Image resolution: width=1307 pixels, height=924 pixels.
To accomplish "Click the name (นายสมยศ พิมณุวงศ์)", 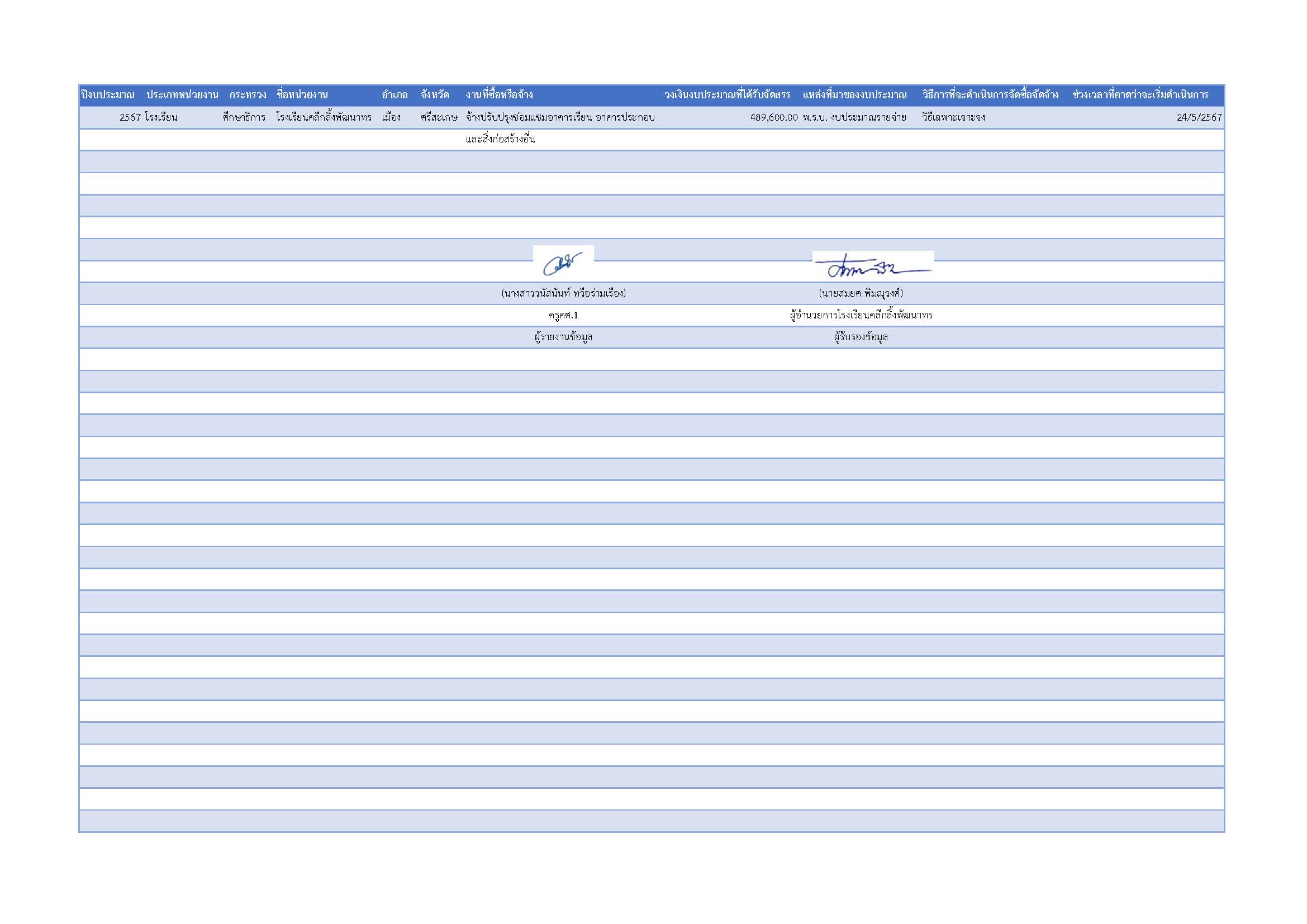I will click(861, 293).
